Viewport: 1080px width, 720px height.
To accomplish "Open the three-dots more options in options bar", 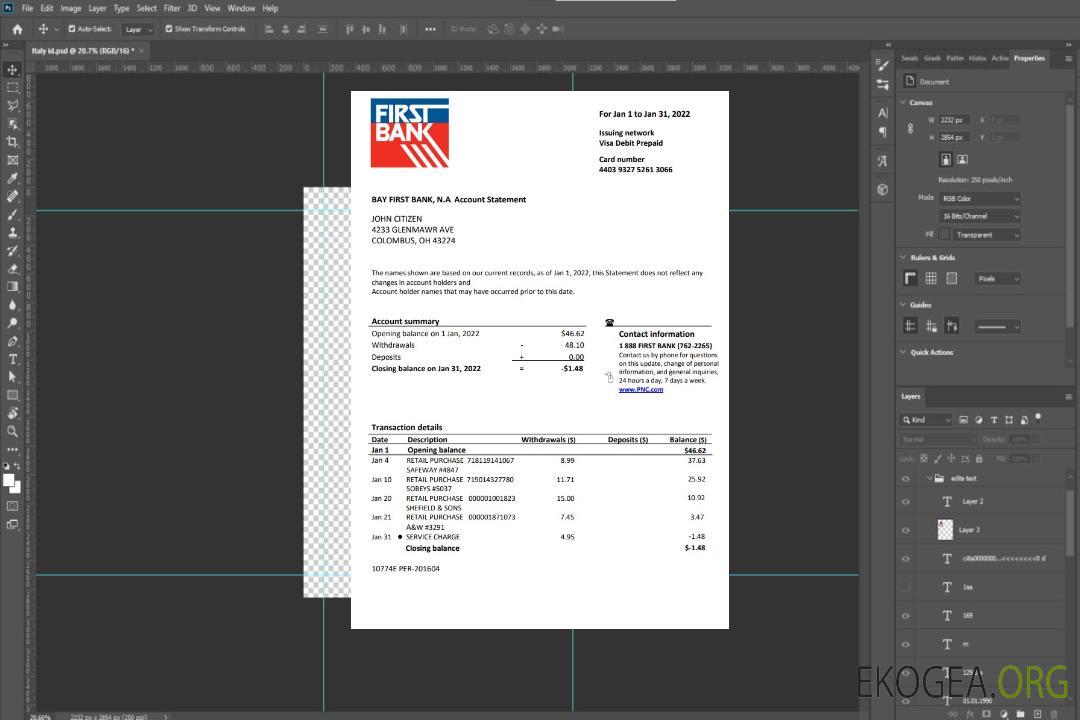I will [430, 29].
